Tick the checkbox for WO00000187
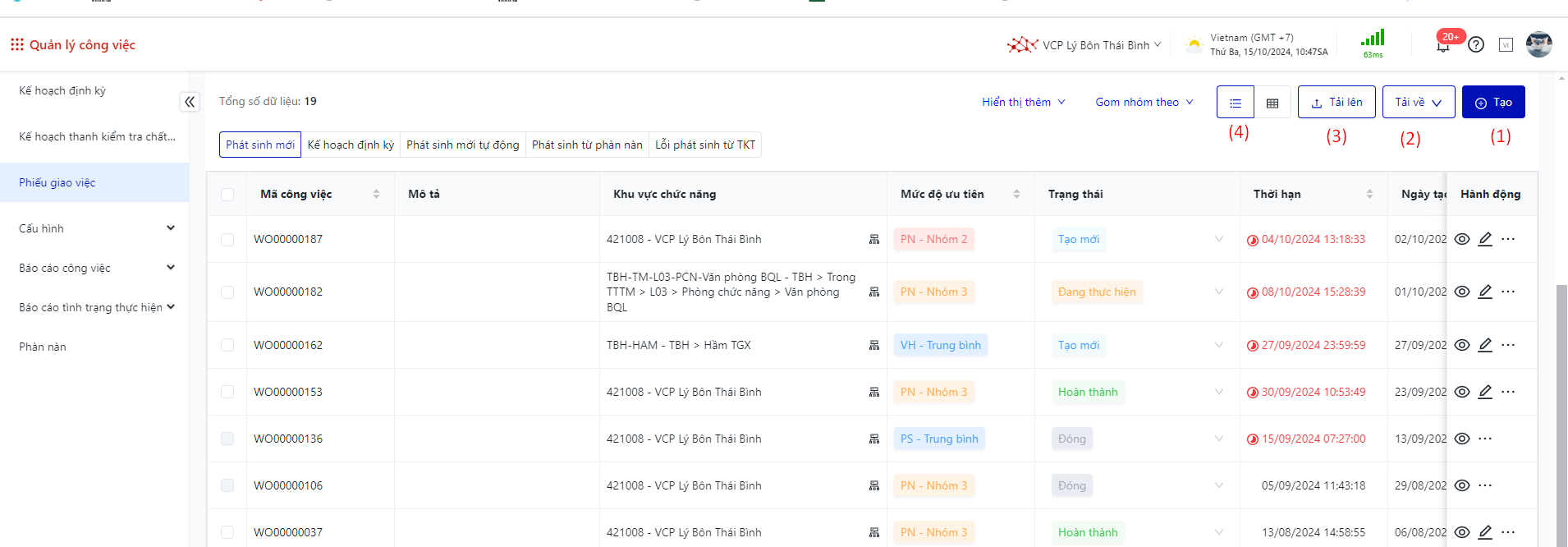The image size is (1568, 547). point(227,240)
